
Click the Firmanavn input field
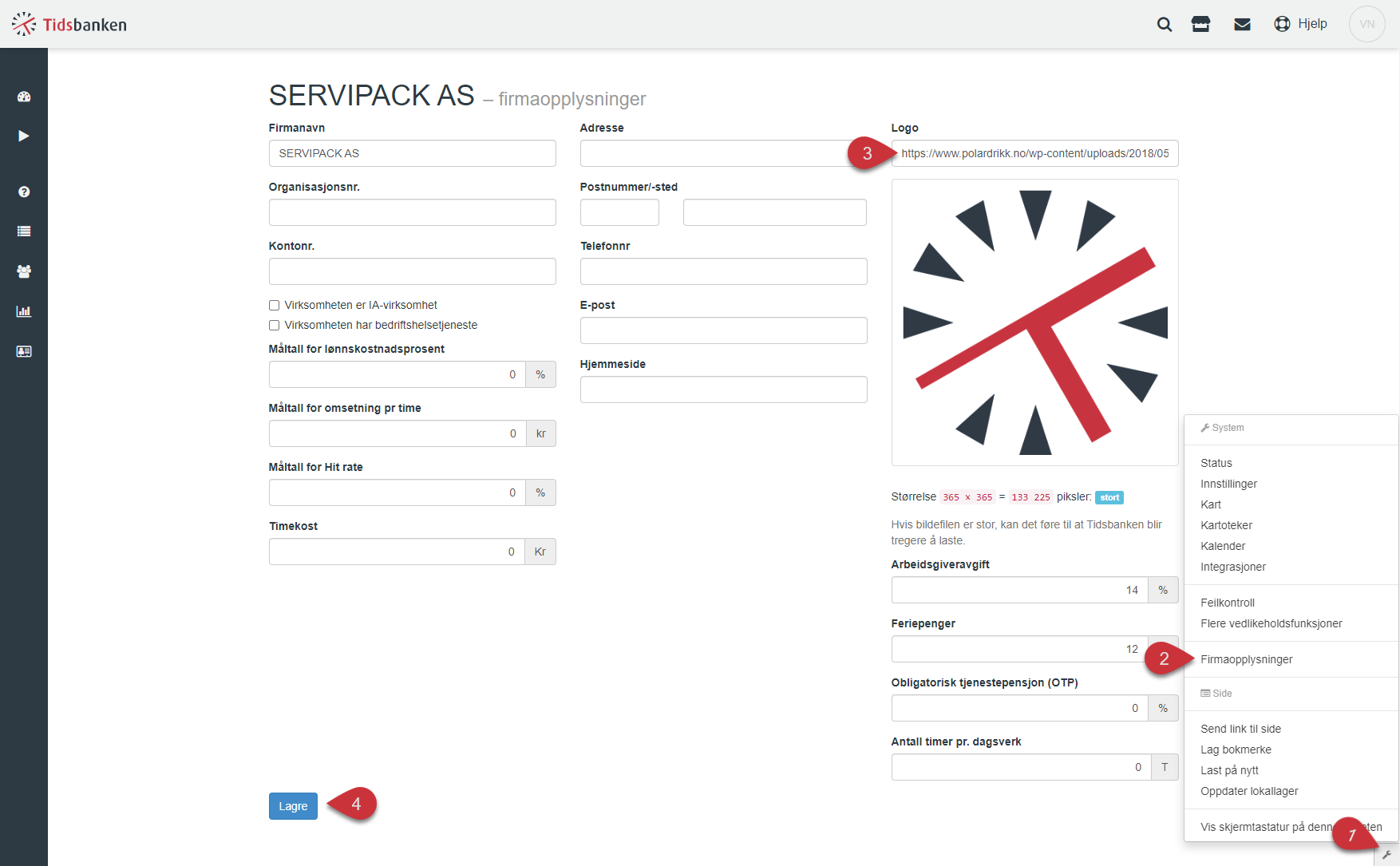412,153
